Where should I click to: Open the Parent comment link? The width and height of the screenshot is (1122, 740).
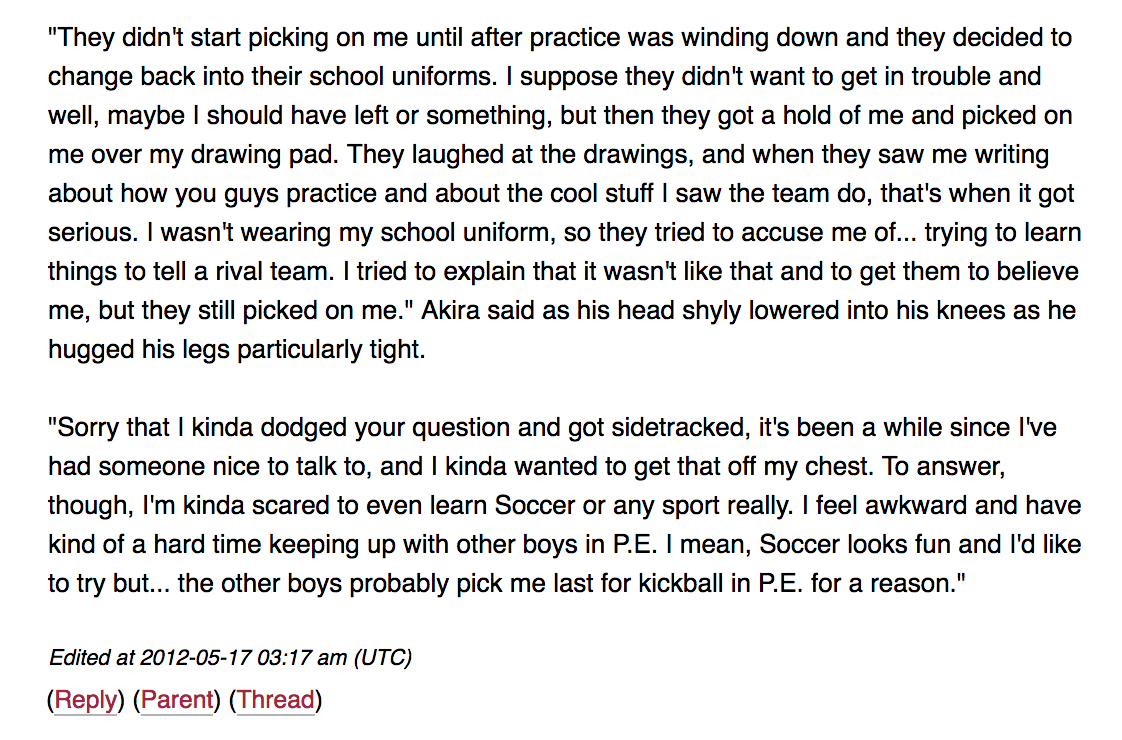(177, 700)
